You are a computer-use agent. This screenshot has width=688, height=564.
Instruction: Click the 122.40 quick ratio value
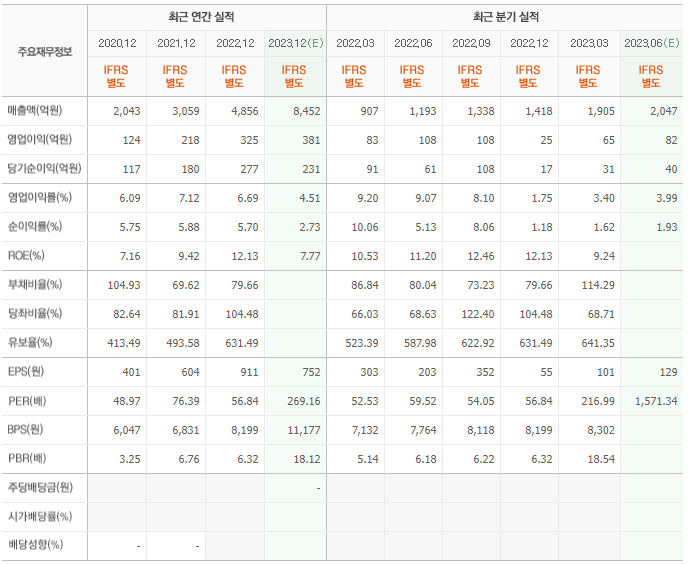tap(477, 314)
